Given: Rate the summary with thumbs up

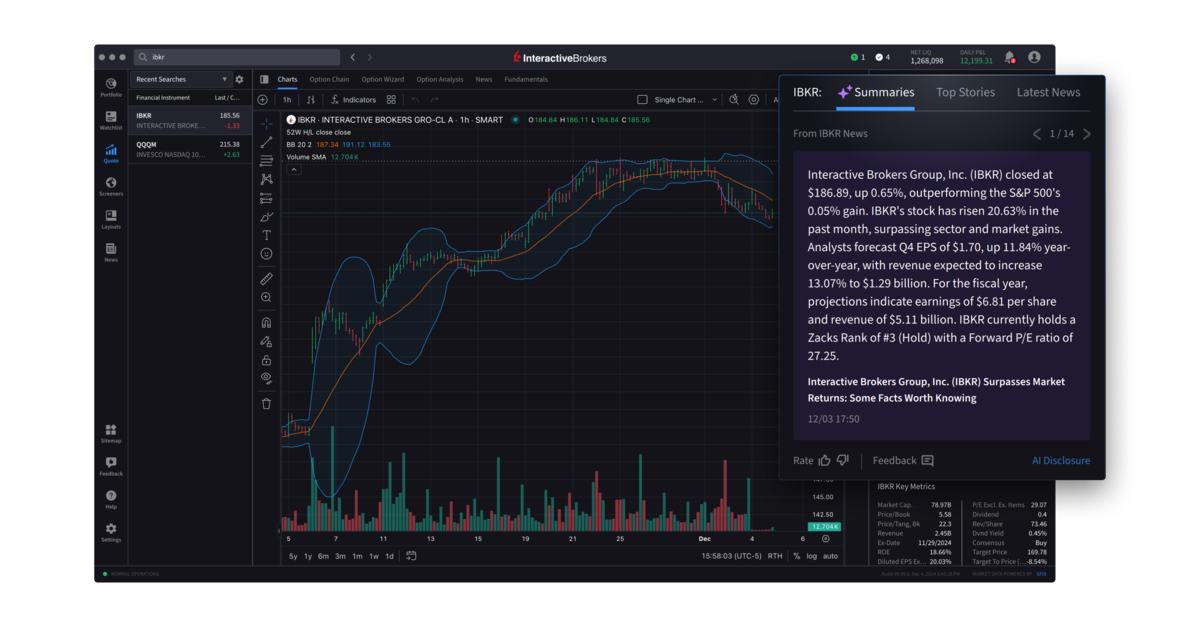Looking at the screenshot, I should [x=824, y=460].
